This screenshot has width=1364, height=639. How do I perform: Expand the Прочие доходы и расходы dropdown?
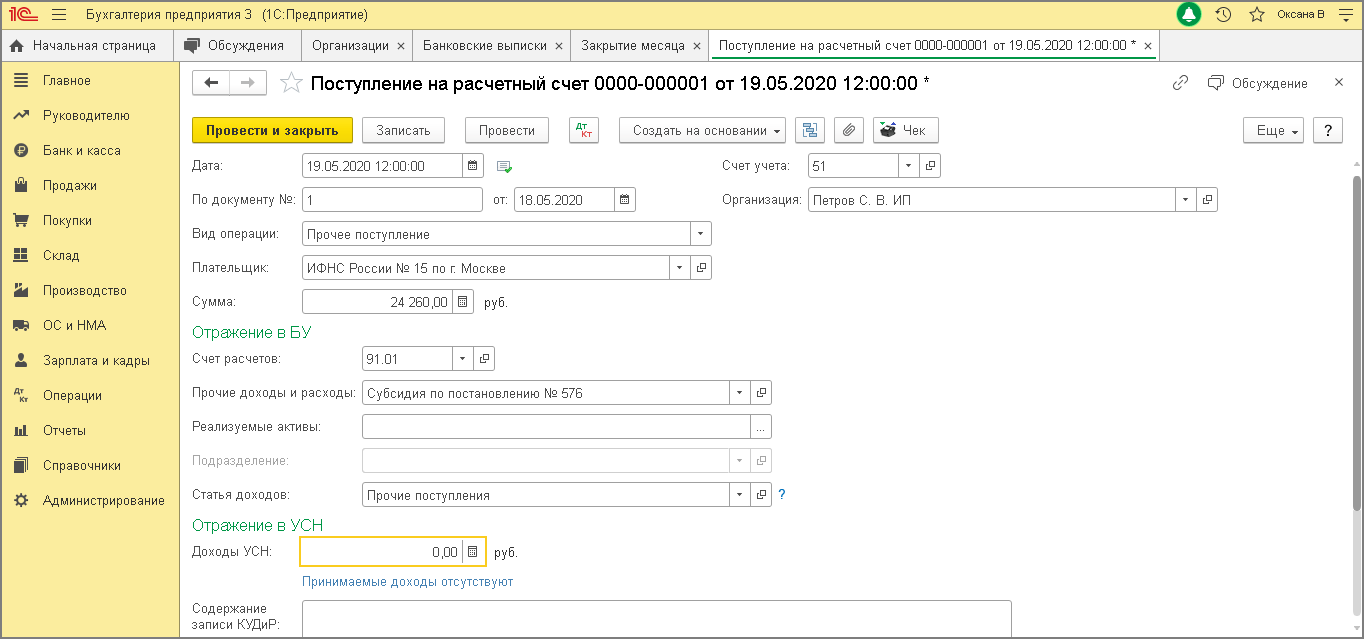(x=740, y=393)
